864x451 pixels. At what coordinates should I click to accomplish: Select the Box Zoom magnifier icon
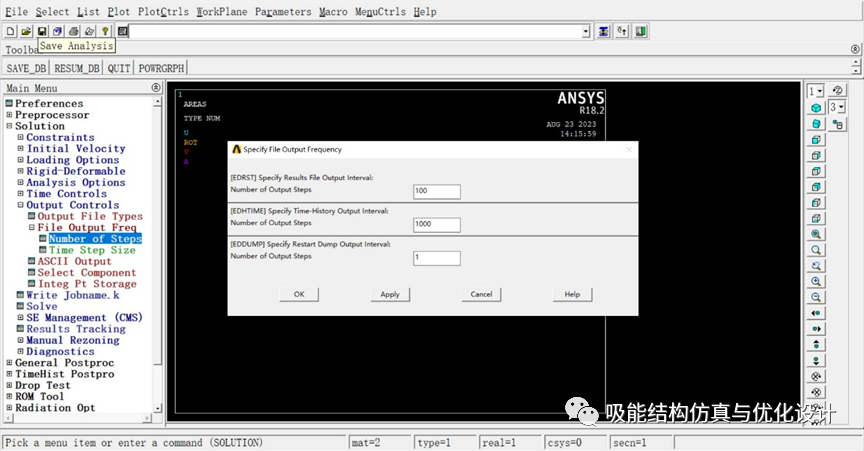point(816,250)
